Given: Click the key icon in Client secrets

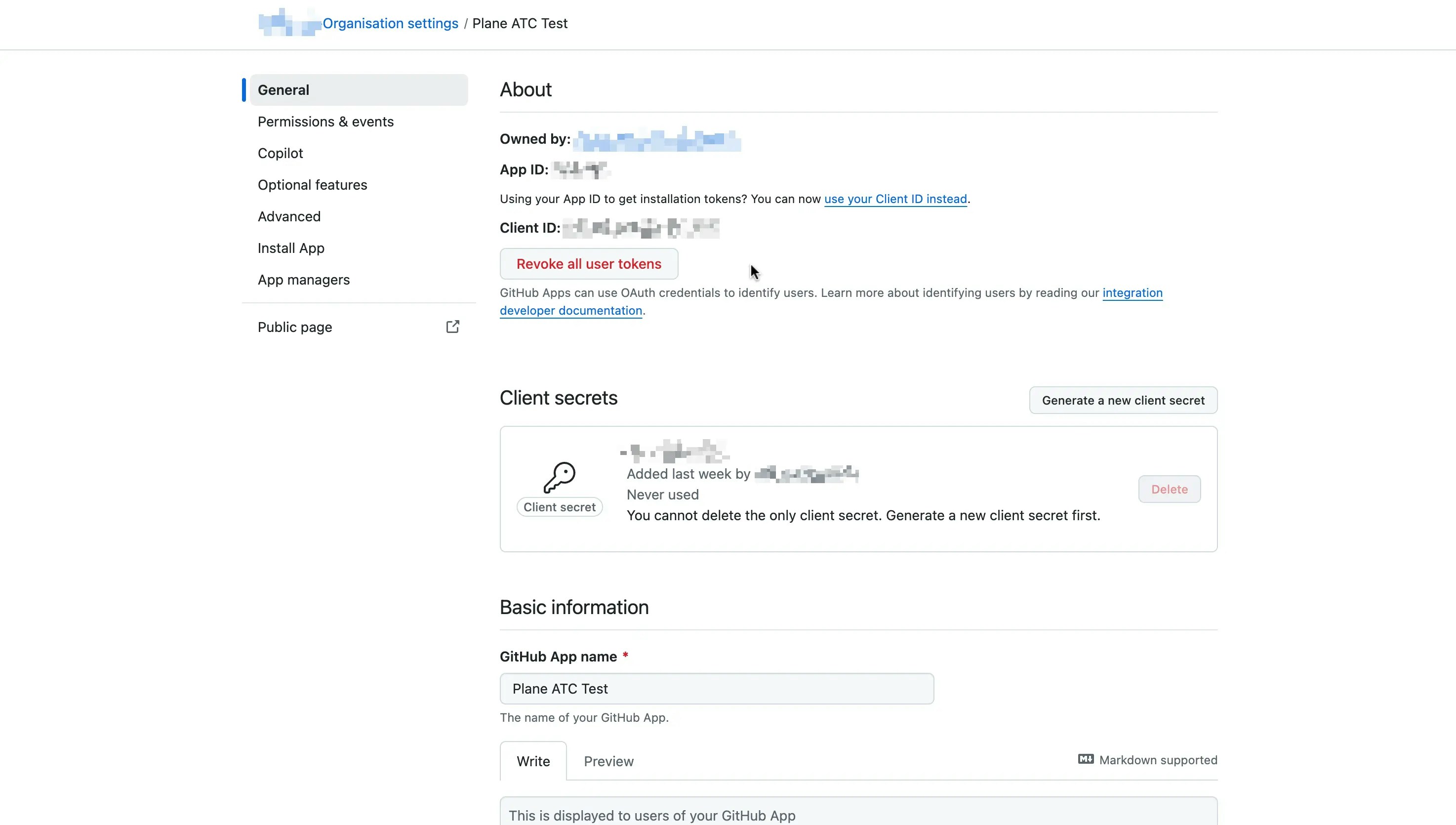Looking at the screenshot, I should (559, 477).
